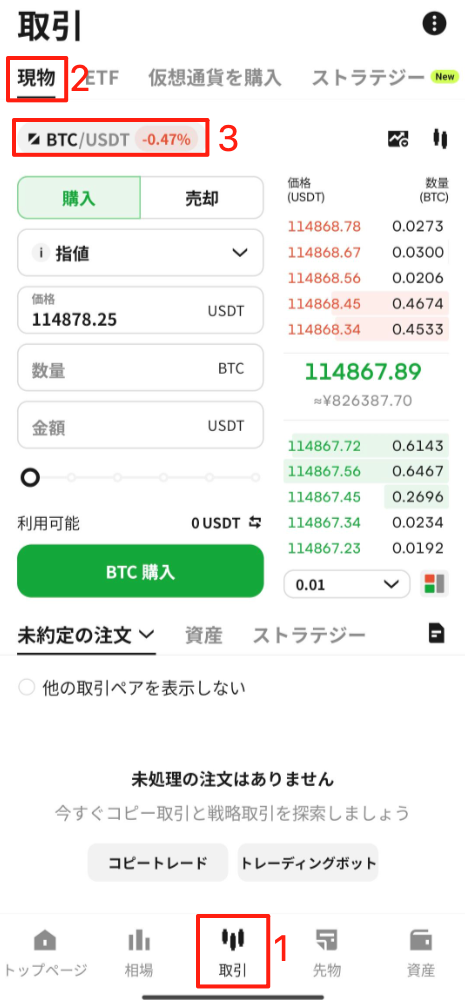The height and width of the screenshot is (1002, 466).
Task: Swap available USDT balance via the transfer arrows
Action: click(x=255, y=523)
